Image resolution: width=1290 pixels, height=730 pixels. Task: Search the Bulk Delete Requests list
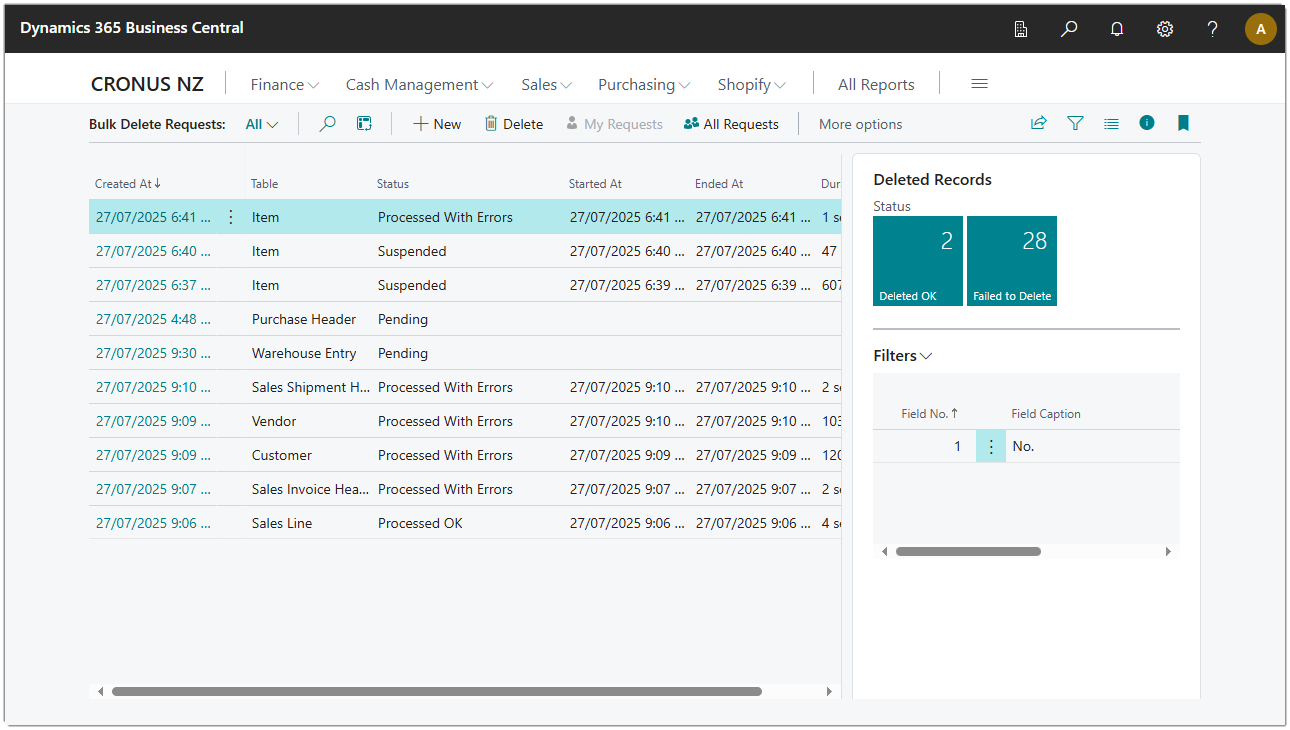(x=327, y=124)
